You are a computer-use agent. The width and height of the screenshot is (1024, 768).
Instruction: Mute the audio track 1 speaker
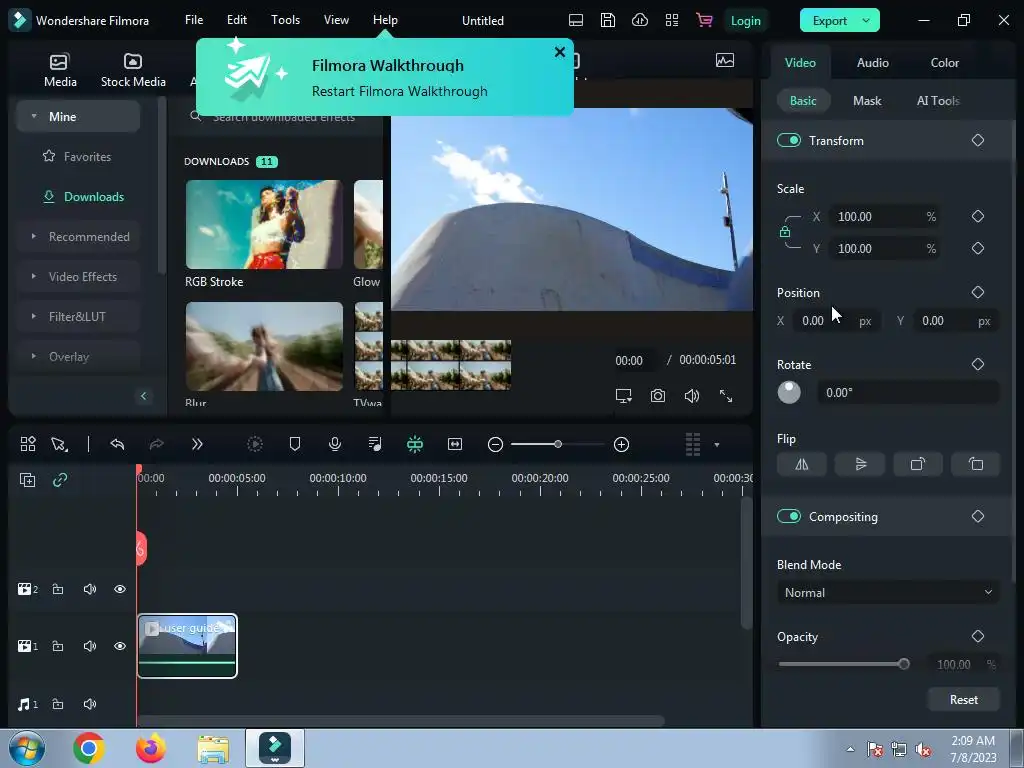89,704
